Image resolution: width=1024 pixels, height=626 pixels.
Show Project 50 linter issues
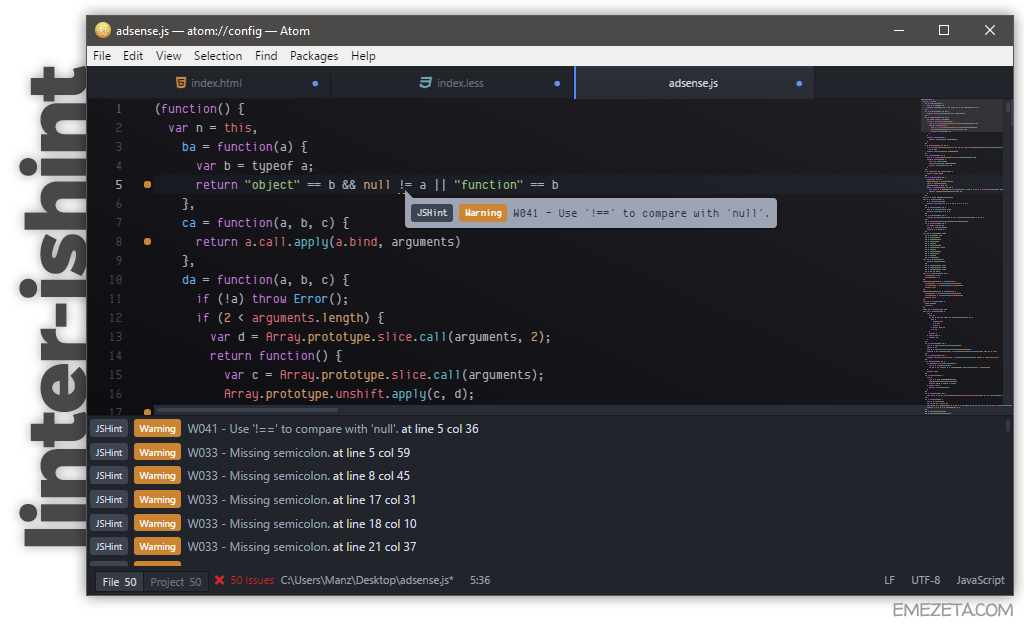(176, 582)
